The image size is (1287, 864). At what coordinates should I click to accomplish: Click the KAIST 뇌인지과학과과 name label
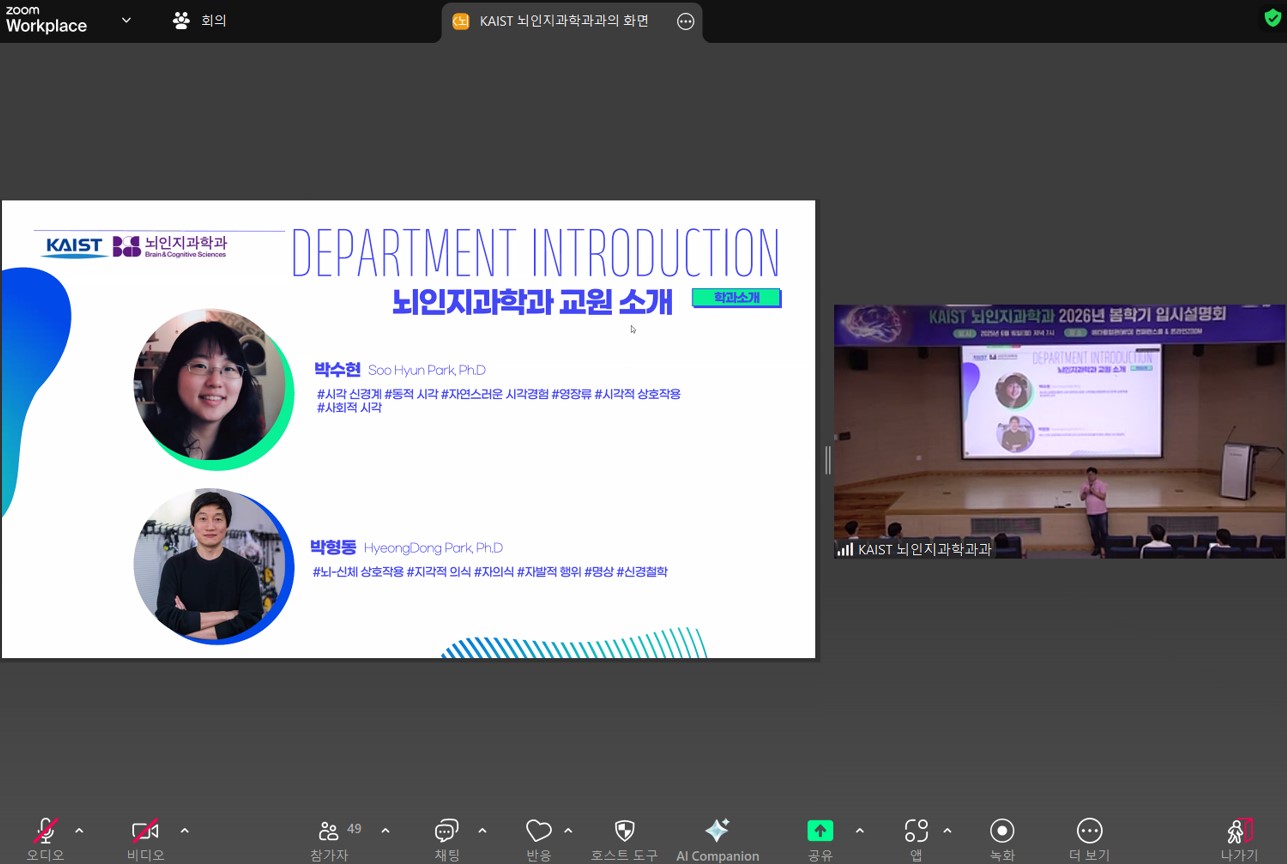coord(924,549)
